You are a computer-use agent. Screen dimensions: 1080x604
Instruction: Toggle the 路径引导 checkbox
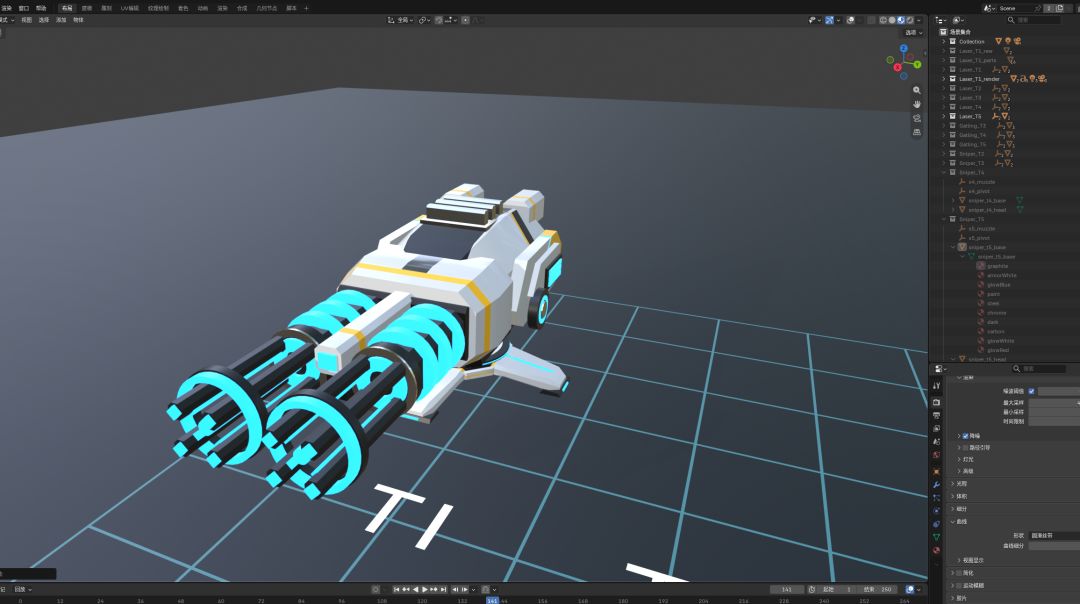(966, 448)
